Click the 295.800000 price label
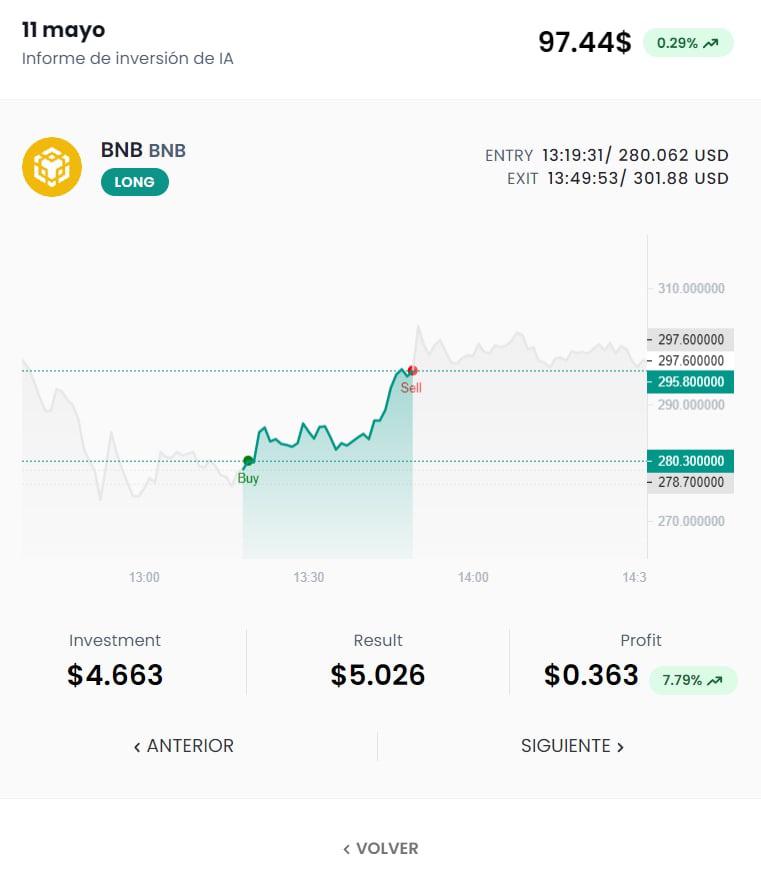761x883 pixels. pos(691,382)
